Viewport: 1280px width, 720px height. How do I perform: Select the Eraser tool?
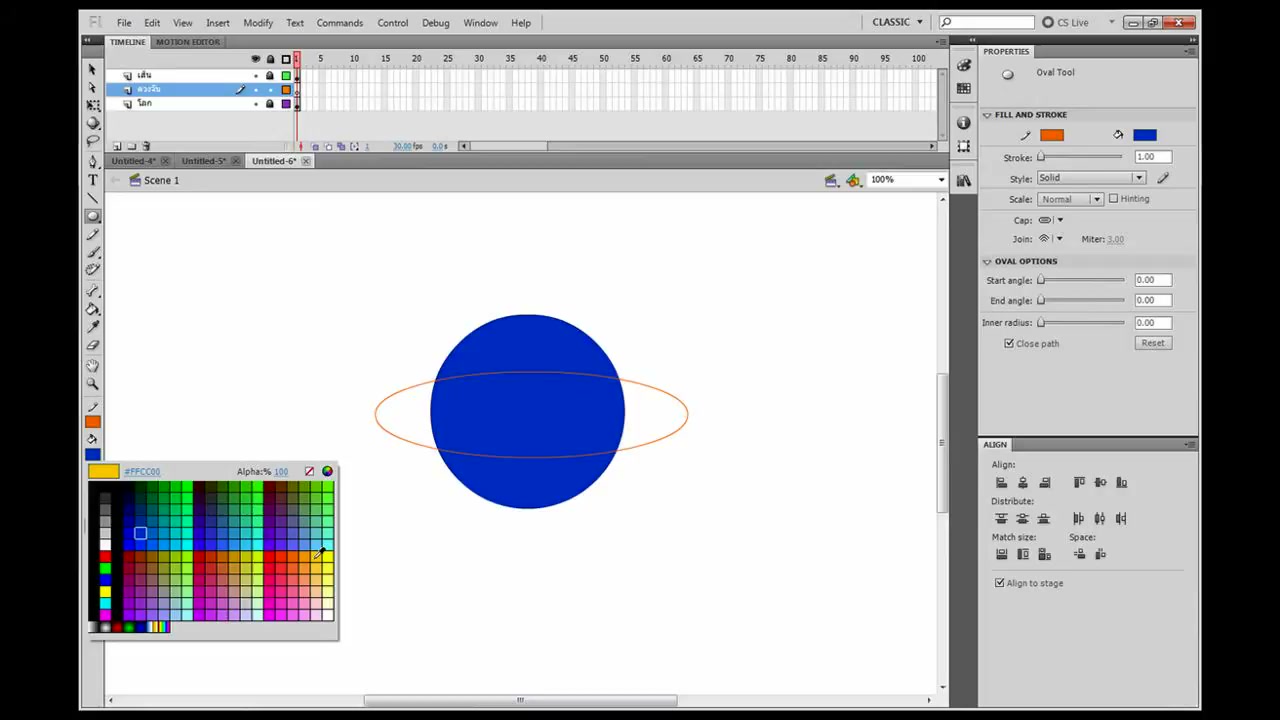pyautogui.click(x=92, y=345)
